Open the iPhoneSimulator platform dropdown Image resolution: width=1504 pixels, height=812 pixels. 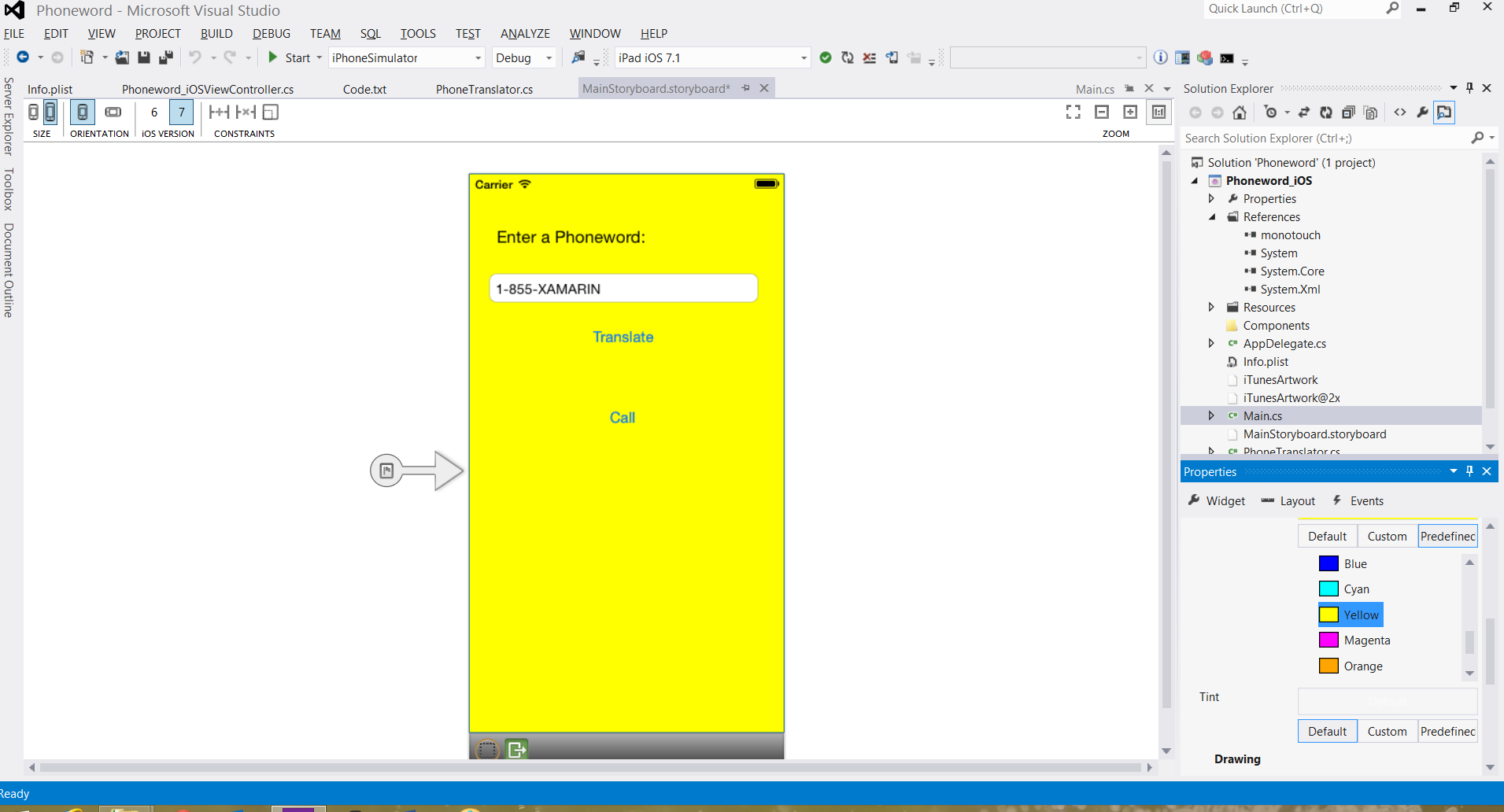(x=477, y=58)
